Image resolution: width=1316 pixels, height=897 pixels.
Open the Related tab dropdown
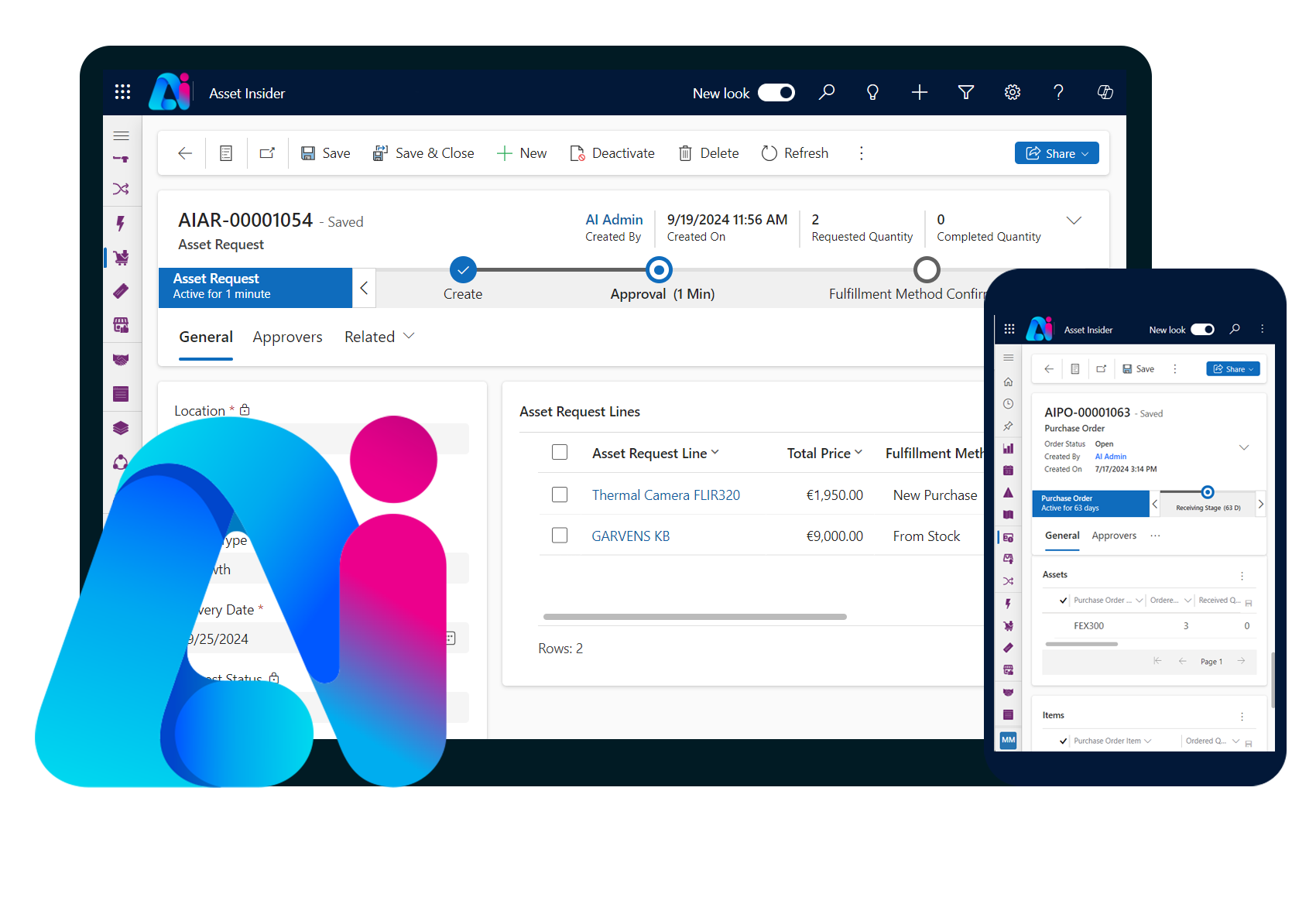click(x=380, y=337)
